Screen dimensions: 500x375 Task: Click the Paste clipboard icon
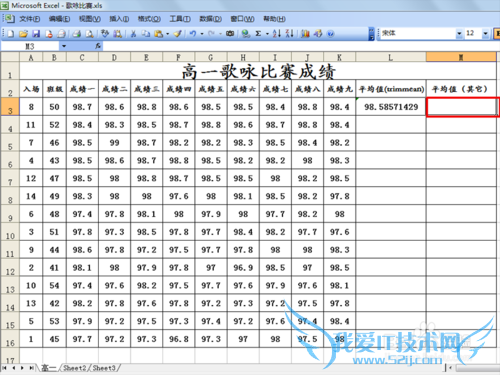click(x=159, y=34)
